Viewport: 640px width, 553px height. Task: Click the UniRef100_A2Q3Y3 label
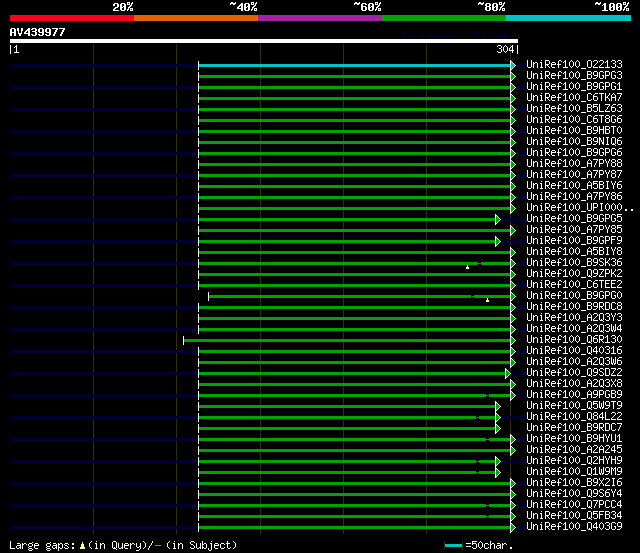[x=574, y=318]
